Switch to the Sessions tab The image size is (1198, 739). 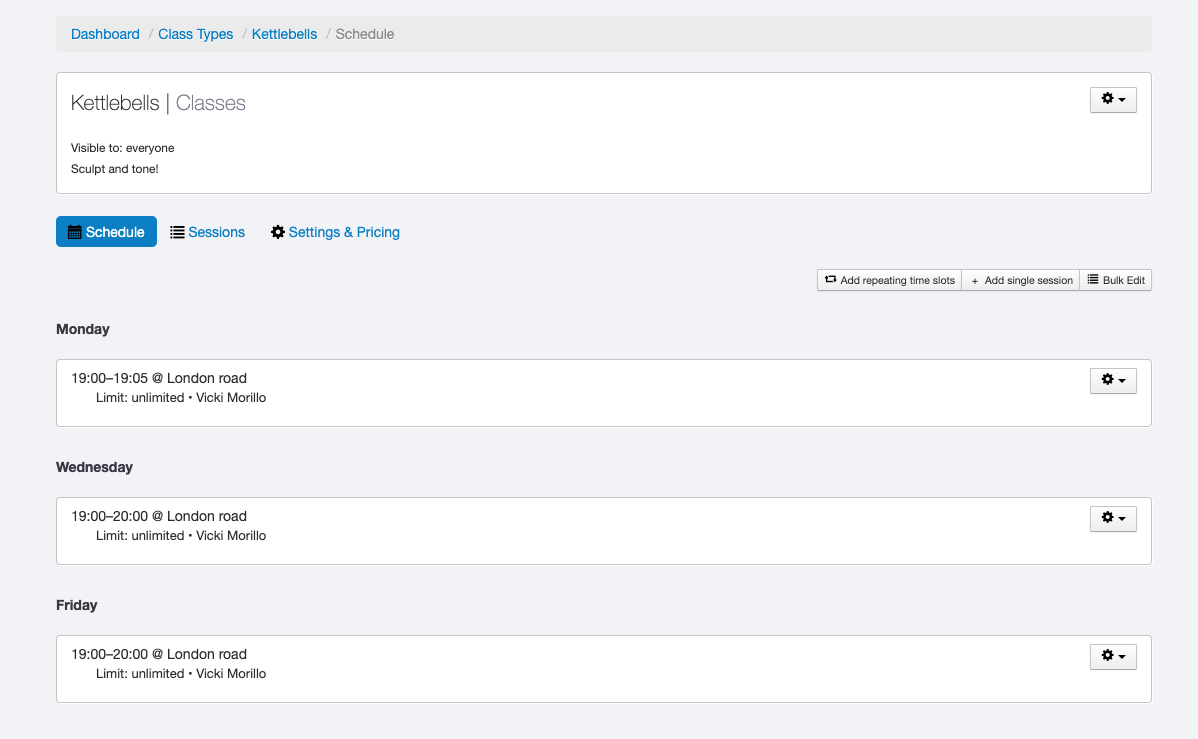pos(216,232)
